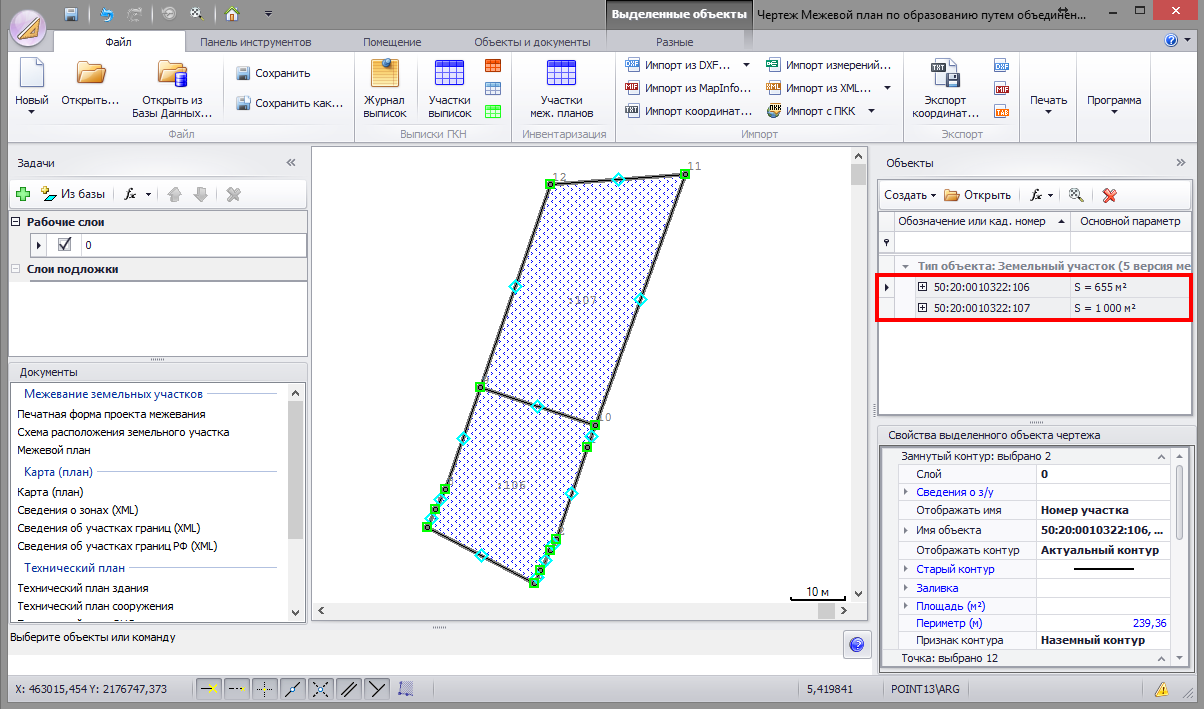Image resolution: width=1204 pixels, height=709 pixels.
Task: Switch to Объекты и документы tab
Action: (x=532, y=42)
